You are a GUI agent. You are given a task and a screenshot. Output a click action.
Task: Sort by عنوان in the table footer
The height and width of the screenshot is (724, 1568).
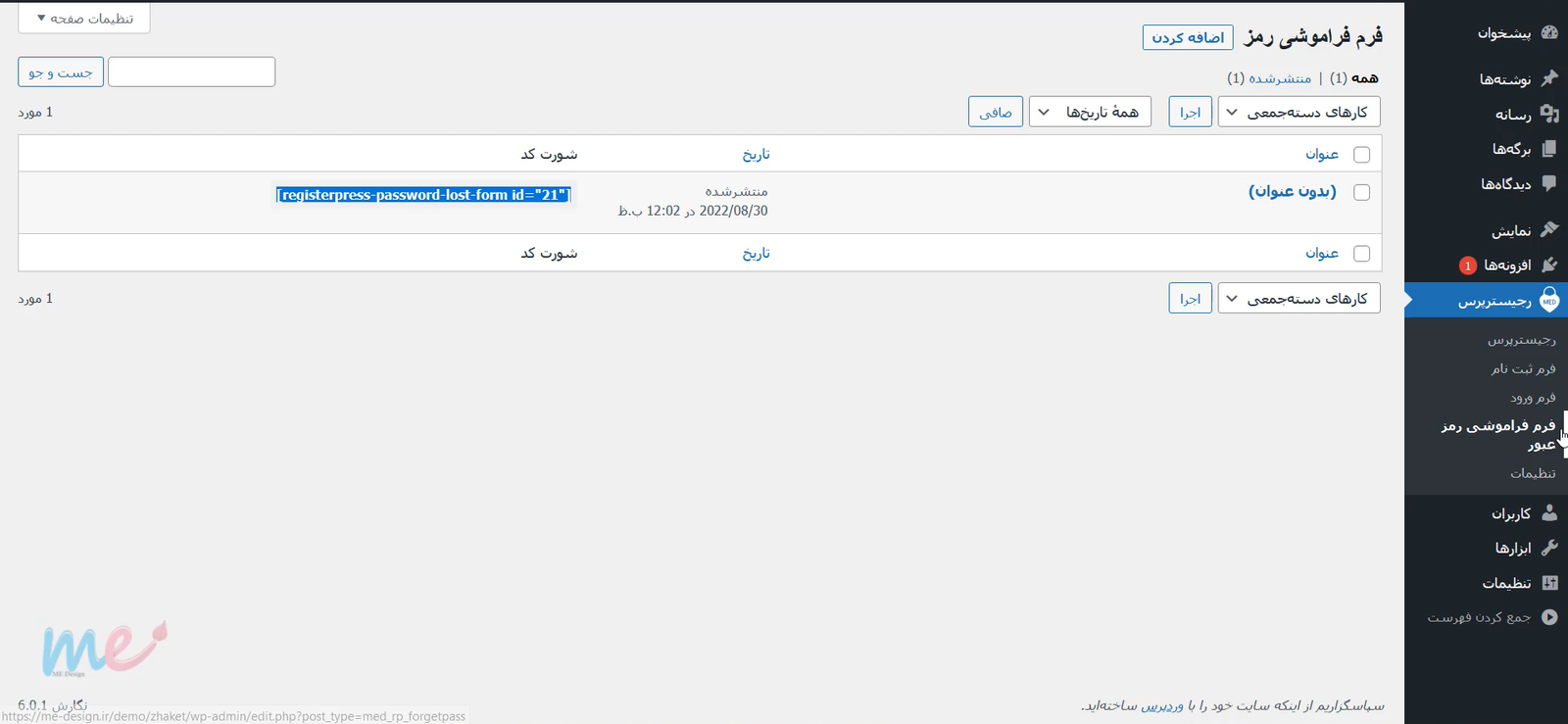tap(1322, 253)
